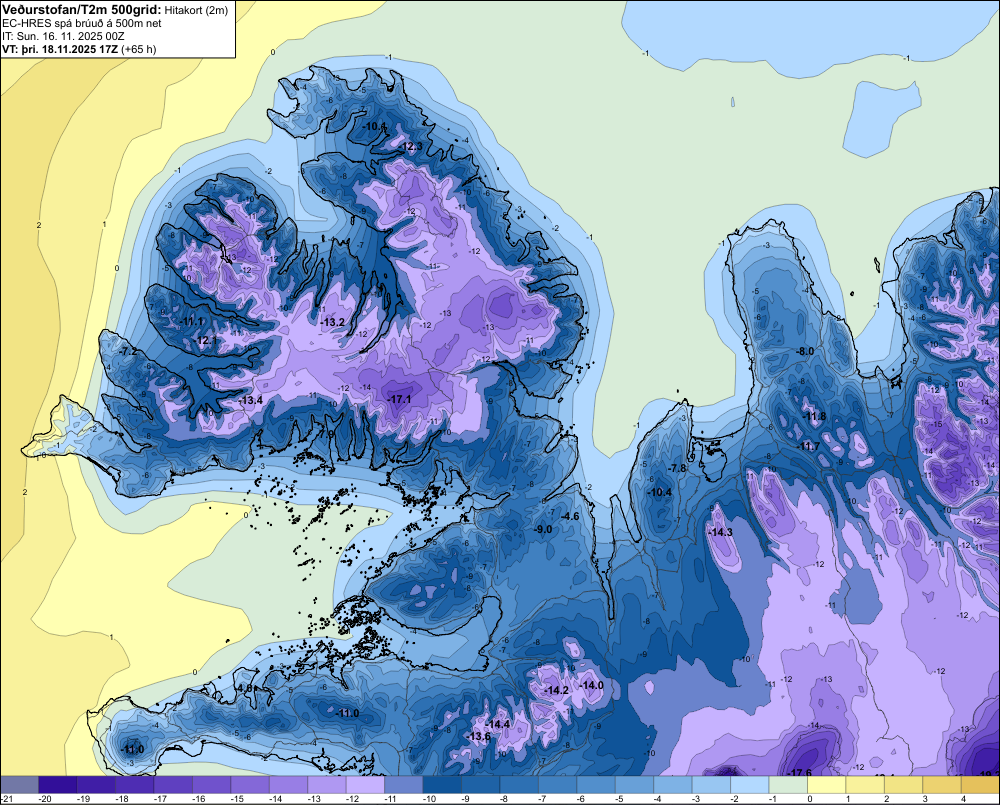Click the -21 label in the legend
The width and height of the screenshot is (1000, 805).
click(x=7, y=799)
